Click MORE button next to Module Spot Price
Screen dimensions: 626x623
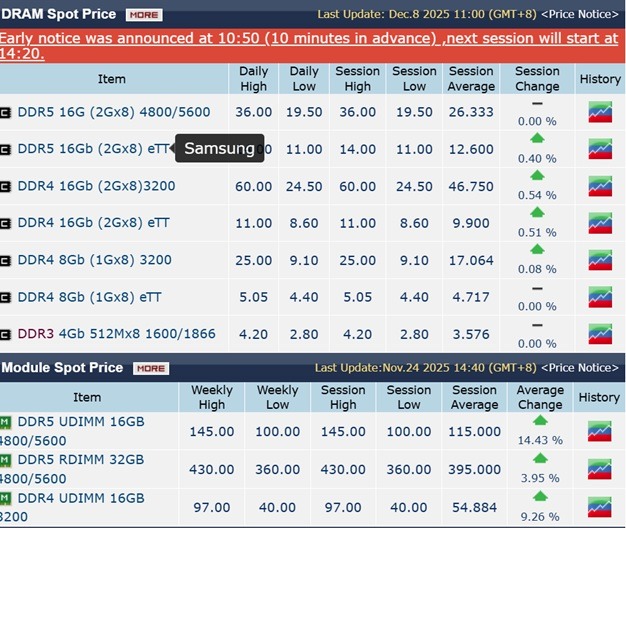151,368
